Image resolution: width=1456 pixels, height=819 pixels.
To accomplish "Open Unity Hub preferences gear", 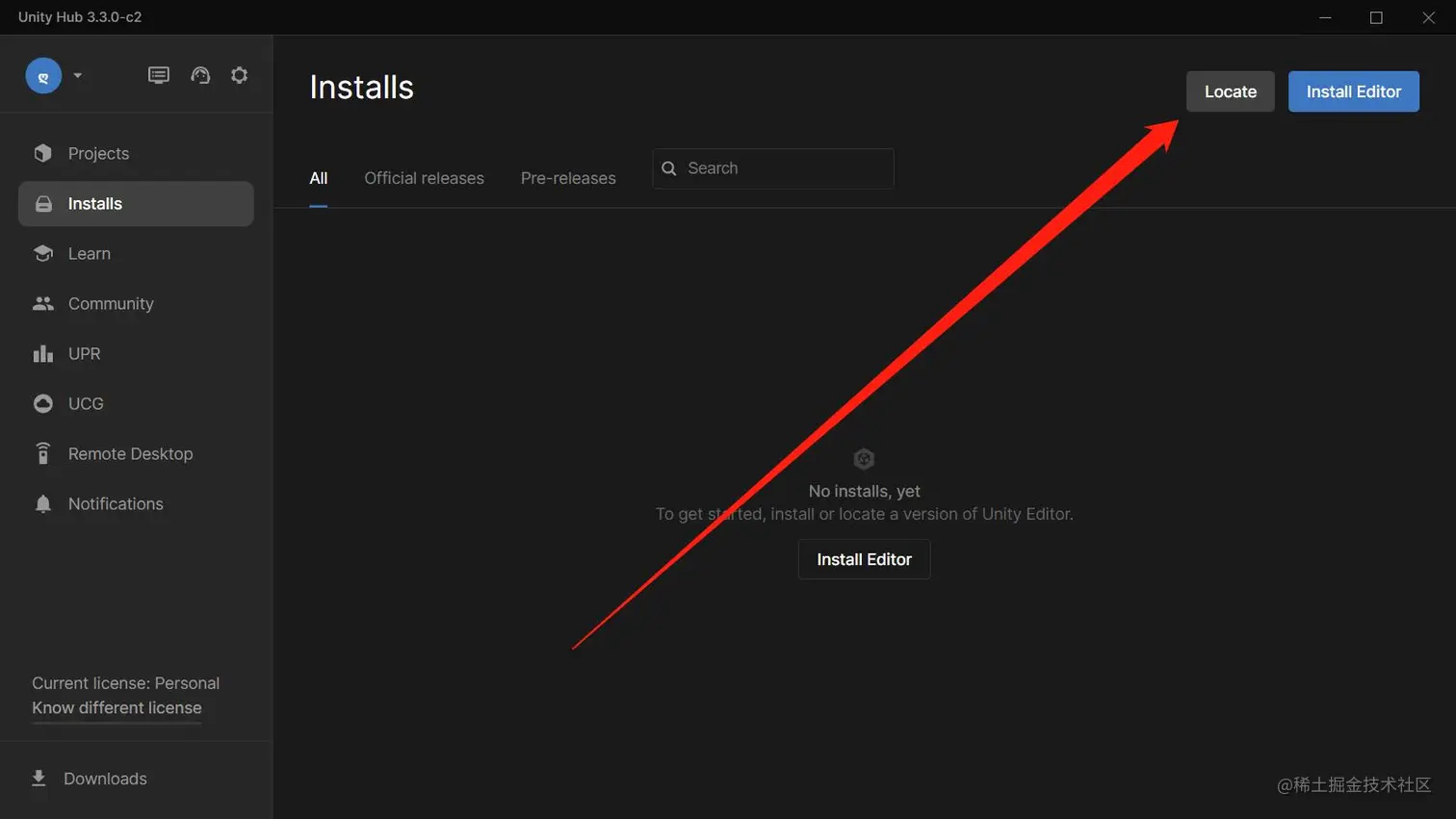I will (239, 74).
